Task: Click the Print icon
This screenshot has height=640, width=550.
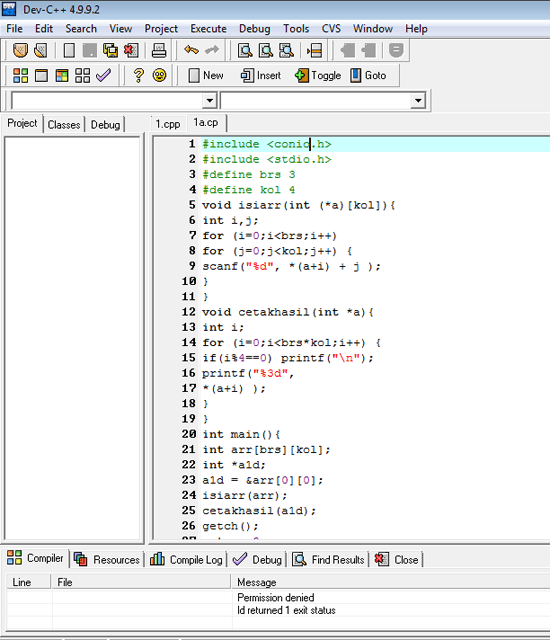Action: [159, 51]
